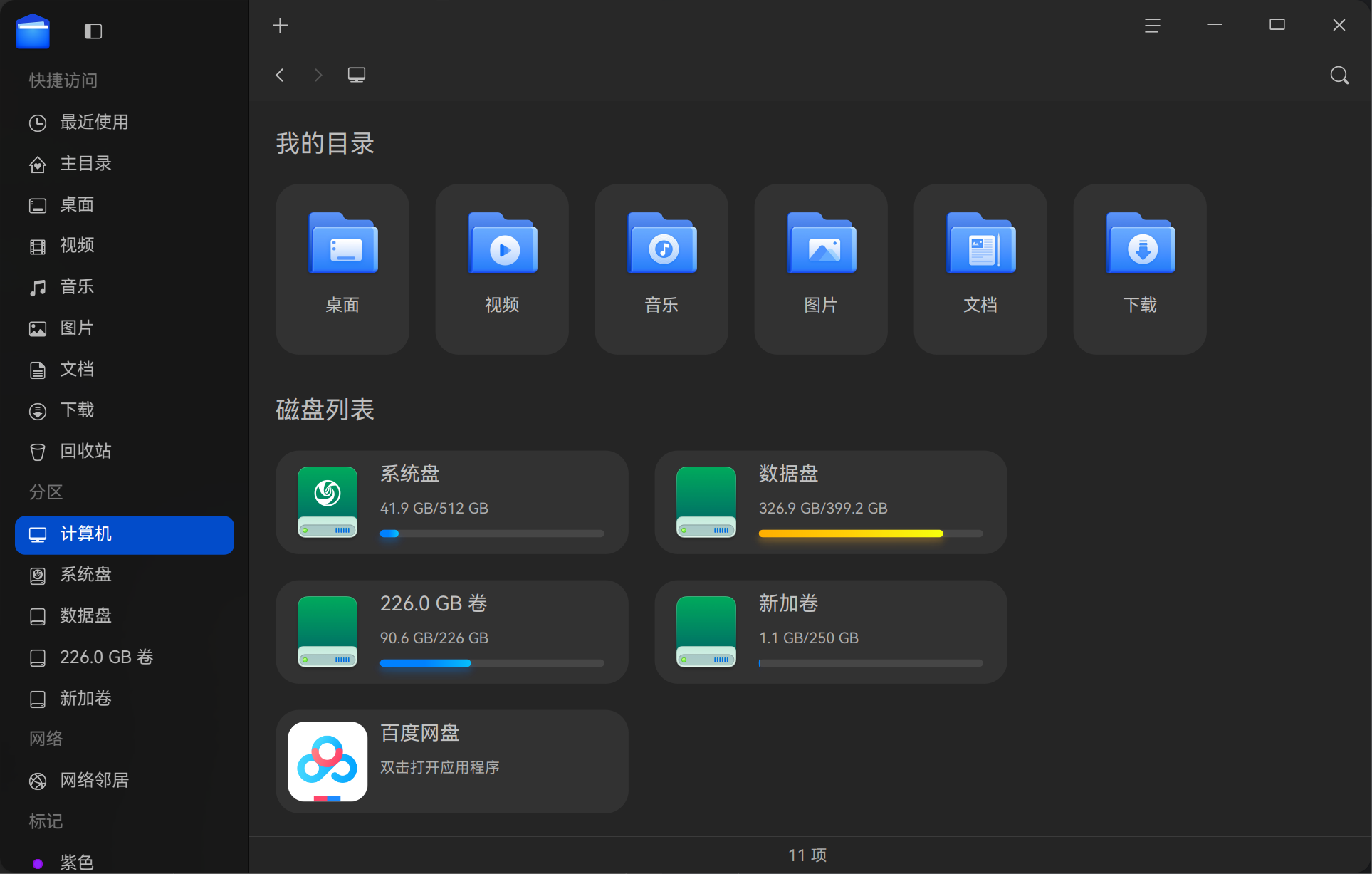Select the 数据盘 disk card icon
Screen dimensions: 1372x874
tap(706, 502)
